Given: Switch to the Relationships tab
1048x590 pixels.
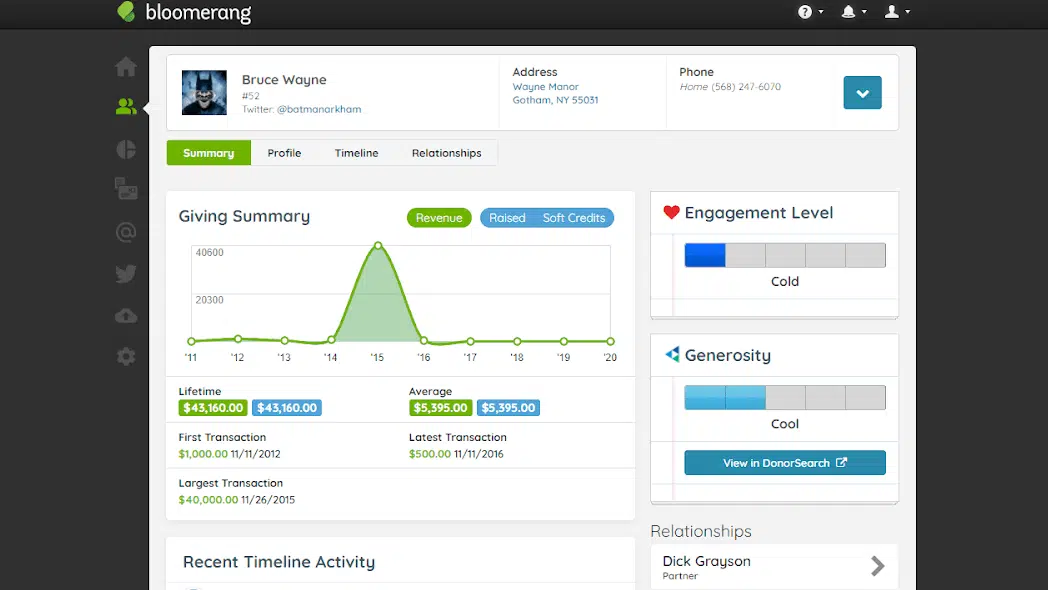Looking at the screenshot, I should point(446,153).
